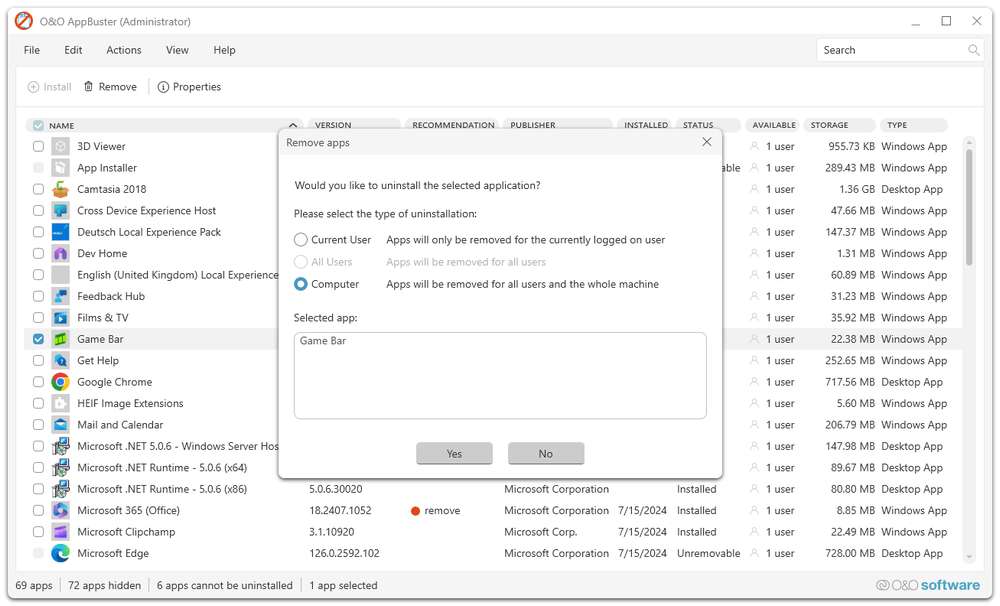Image resolution: width=1000 pixels, height=606 pixels.
Task: Click the '72 apps hidden' status text
Action: (105, 585)
